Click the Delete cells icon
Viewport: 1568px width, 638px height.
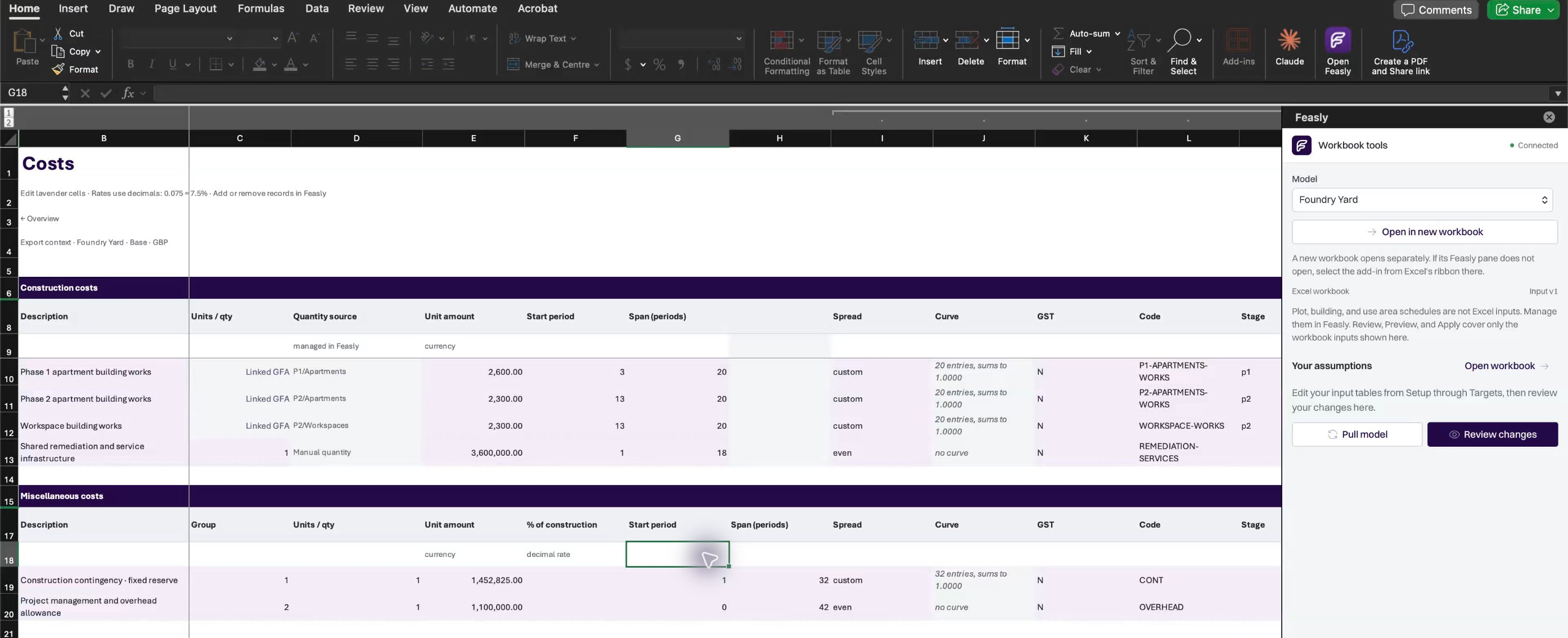click(967, 40)
